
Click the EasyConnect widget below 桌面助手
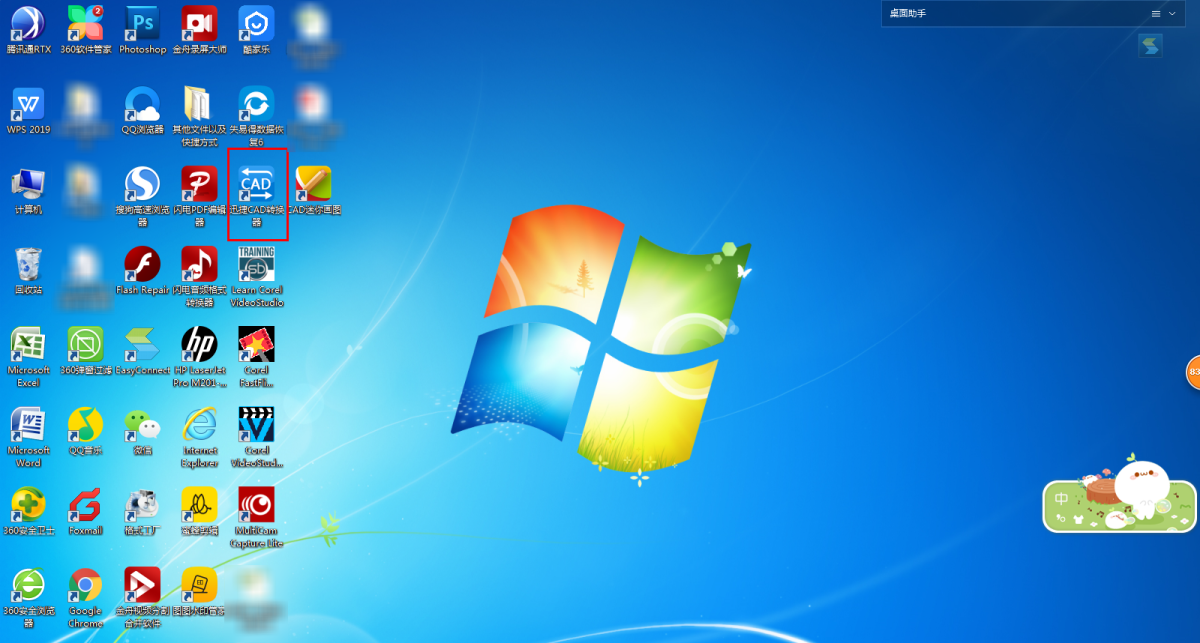[x=1150, y=45]
